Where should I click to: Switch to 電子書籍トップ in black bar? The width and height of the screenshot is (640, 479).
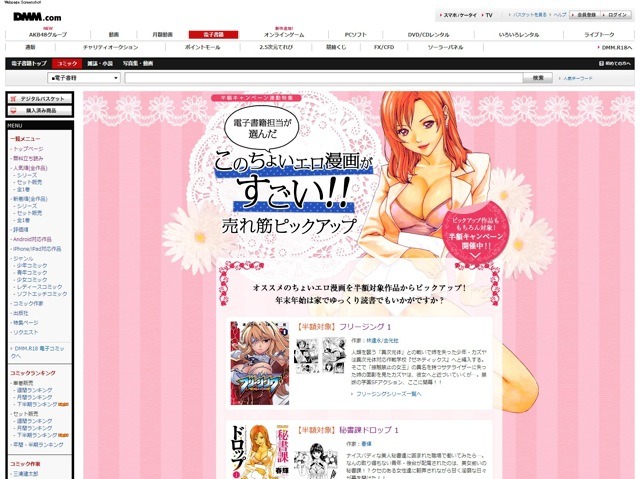(29, 64)
